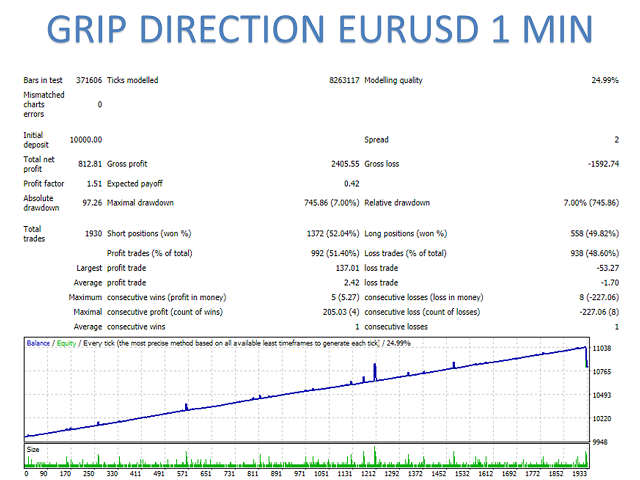Click consecutive wins value 5 (5.27)

345,297
